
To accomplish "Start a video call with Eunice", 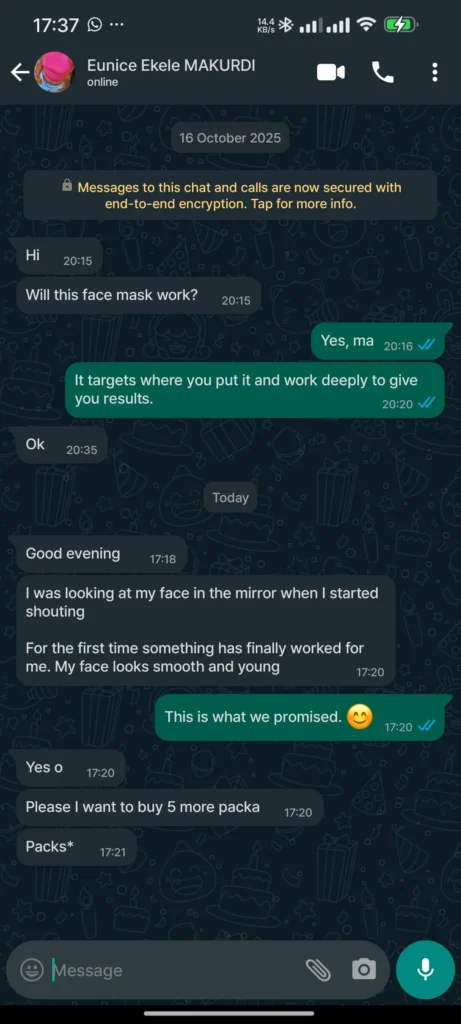I will (331, 72).
